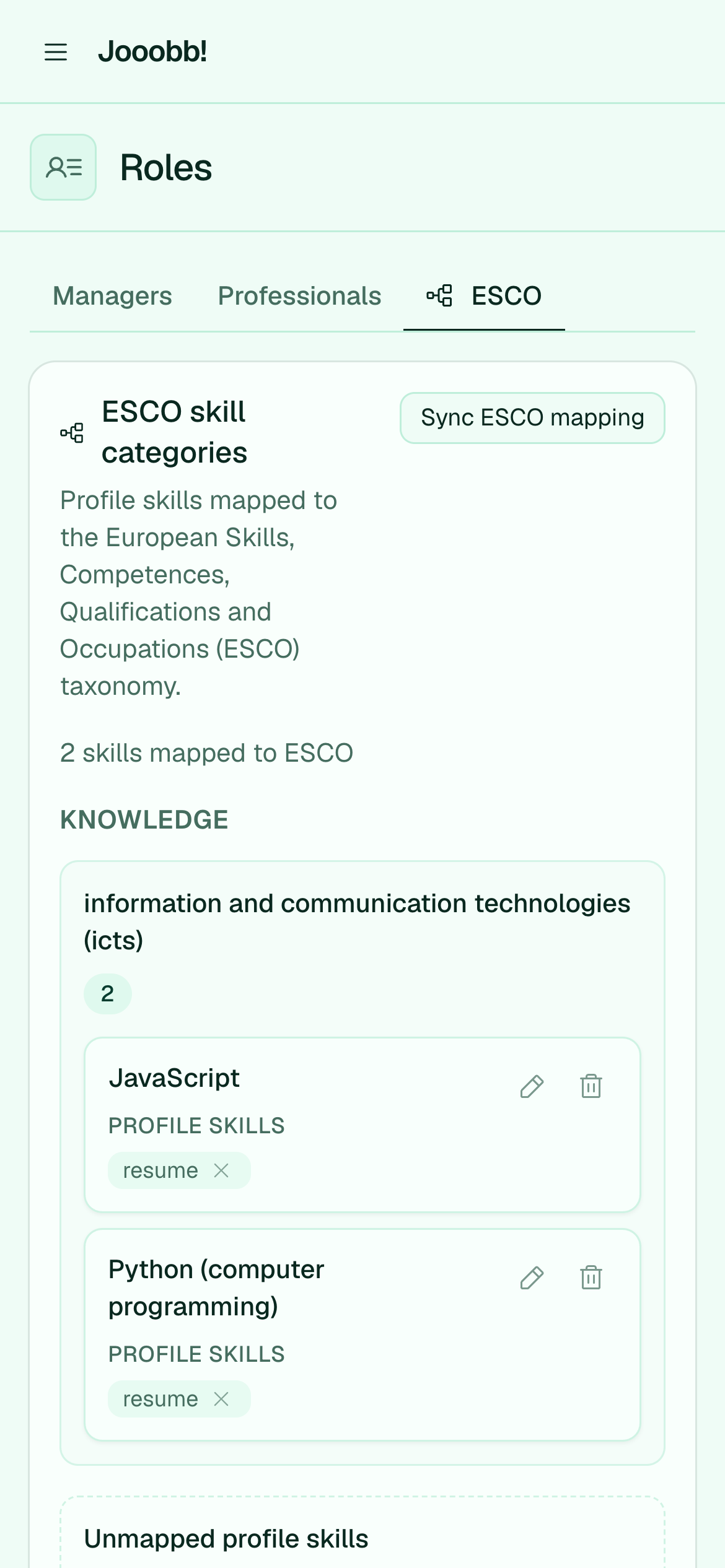Click the Jooobb! brand title

[152, 51]
